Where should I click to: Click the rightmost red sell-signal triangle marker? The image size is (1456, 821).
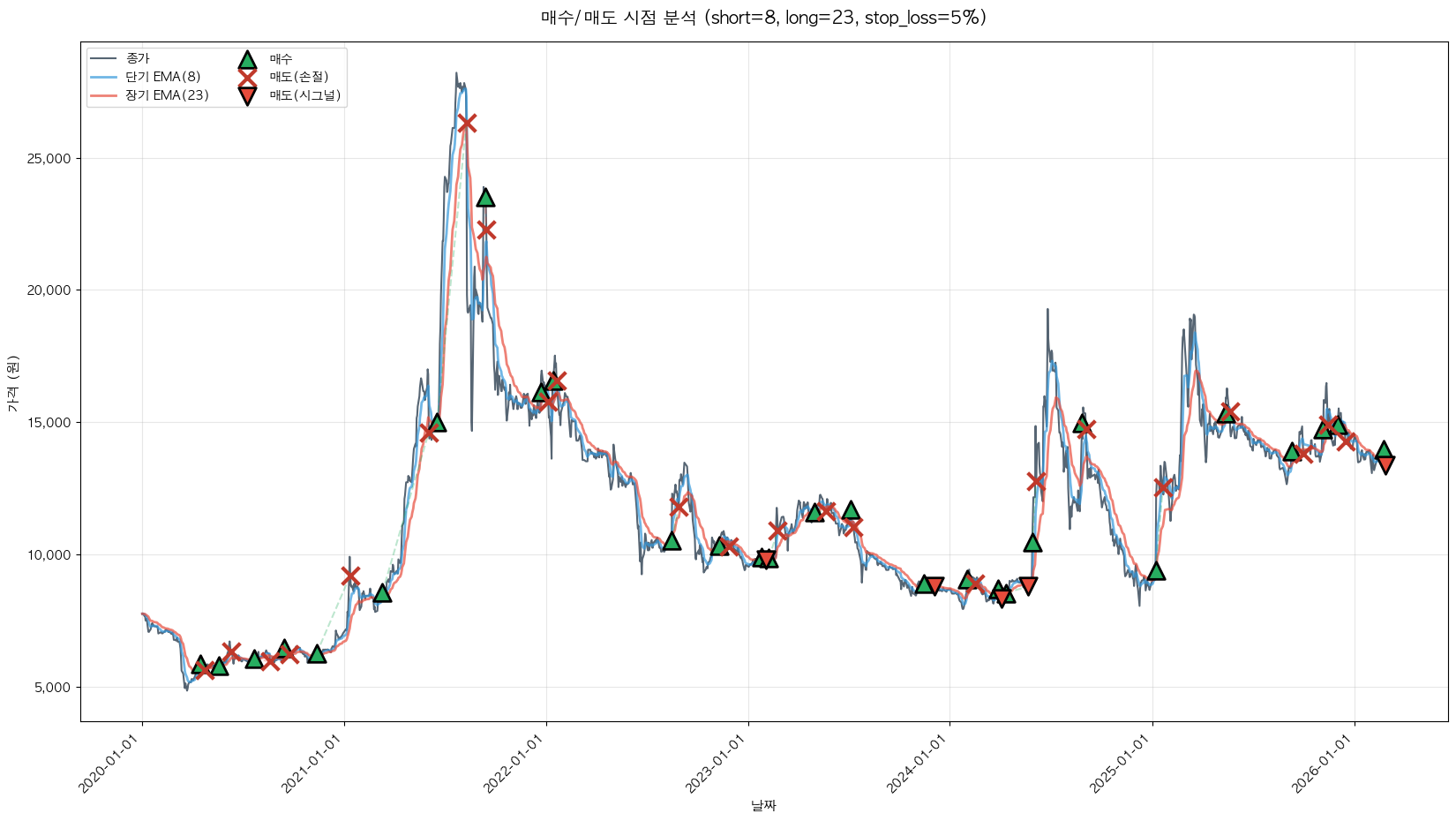tap(1385, 464)
